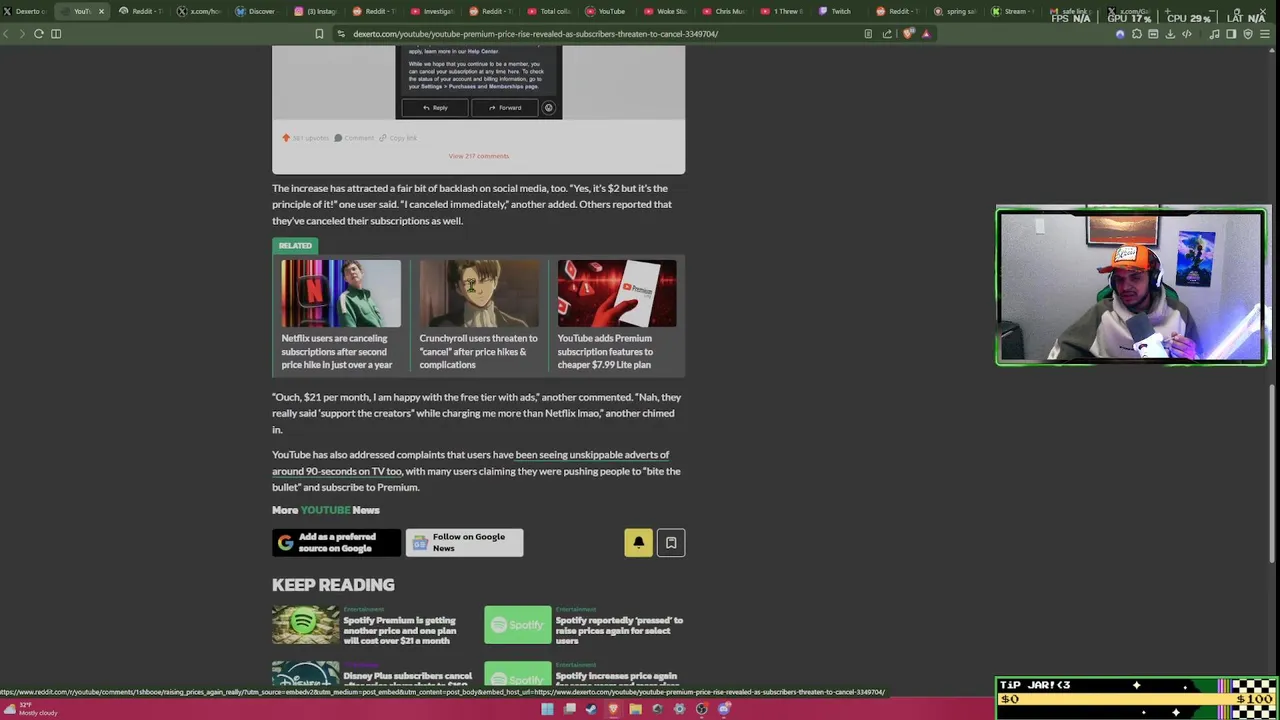This screenshot has height=720, width=1280.
Task: Click the Forward button in embedded email
Action: tap(505, 107)
